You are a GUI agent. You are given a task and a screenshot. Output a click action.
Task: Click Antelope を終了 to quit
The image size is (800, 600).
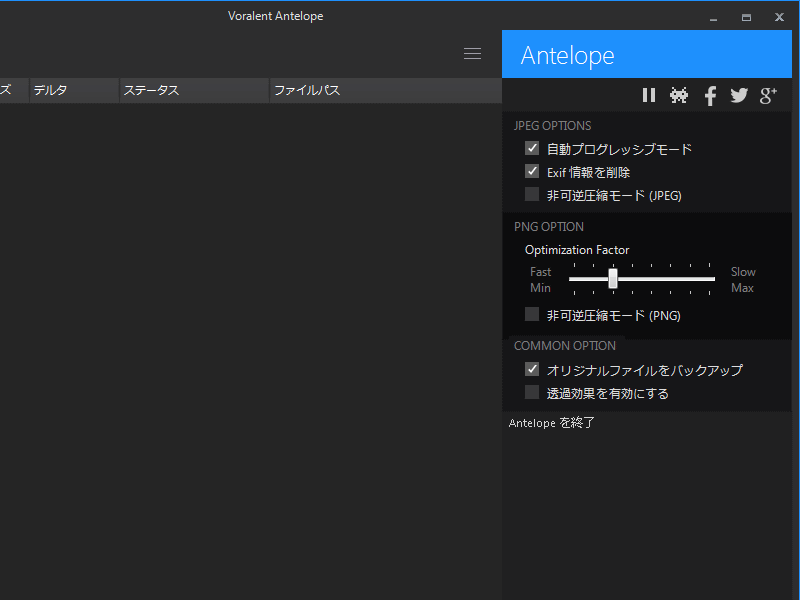[x=552, y=423]
